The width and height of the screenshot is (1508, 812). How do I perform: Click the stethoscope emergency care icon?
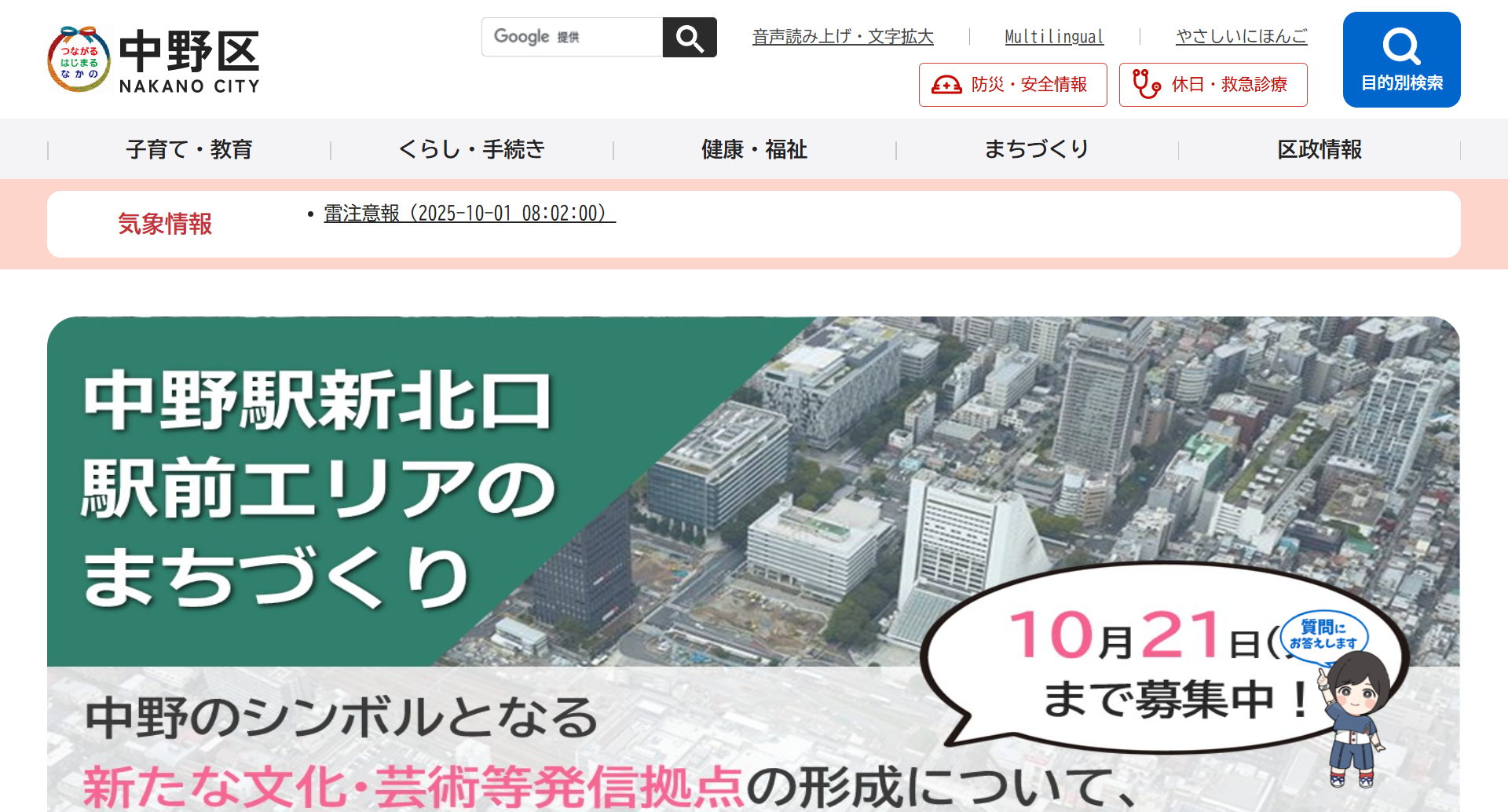click(1145, 84)
